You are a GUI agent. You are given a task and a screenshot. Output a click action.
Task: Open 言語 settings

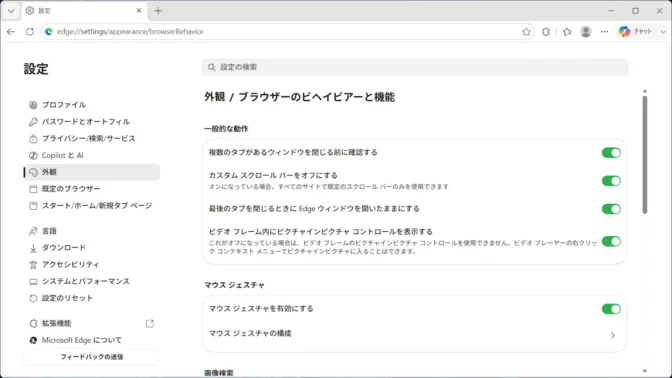pos(92,231)
